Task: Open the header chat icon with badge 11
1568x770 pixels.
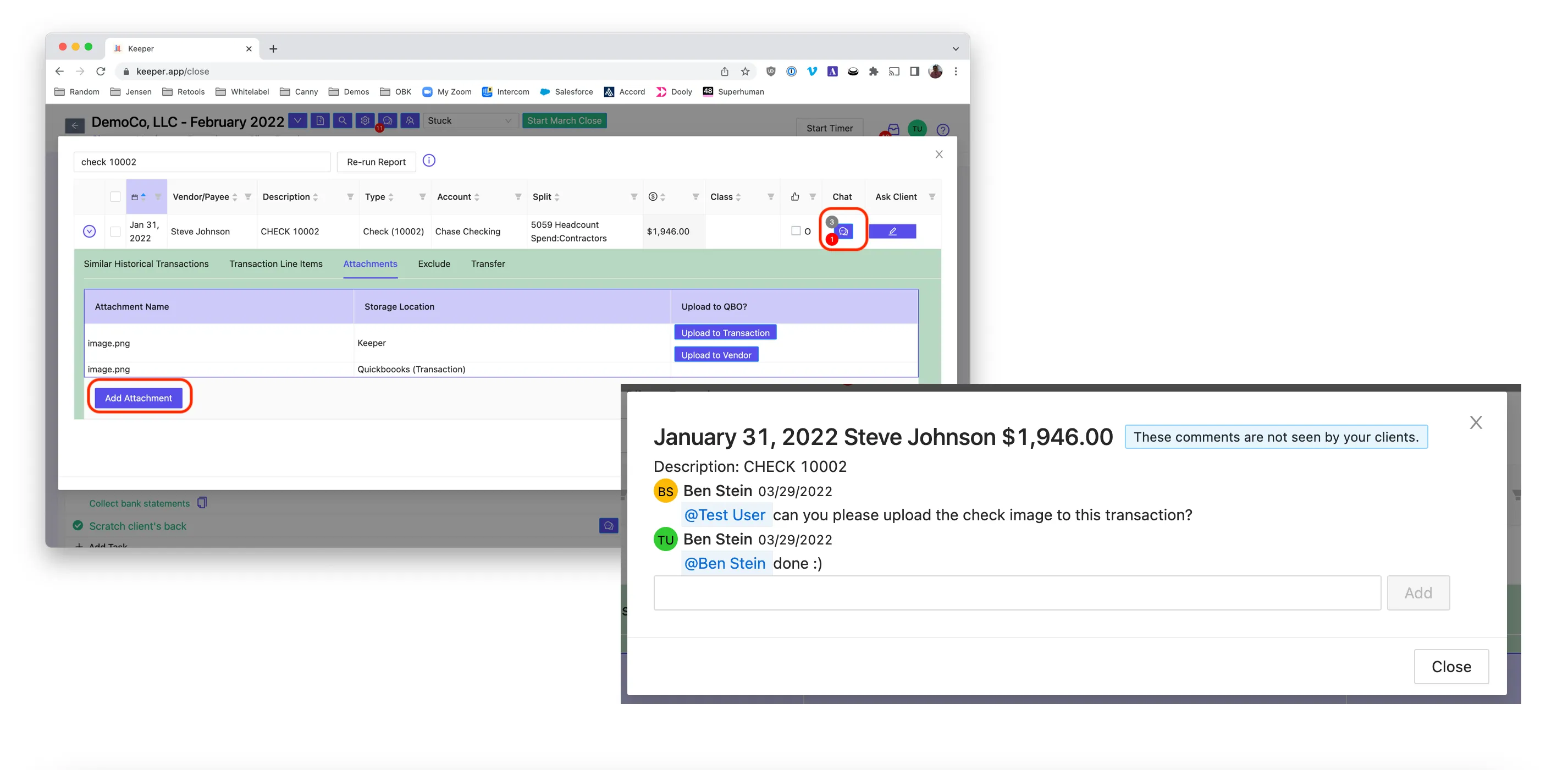Action: pyautogui.click(x=388, y=120)
